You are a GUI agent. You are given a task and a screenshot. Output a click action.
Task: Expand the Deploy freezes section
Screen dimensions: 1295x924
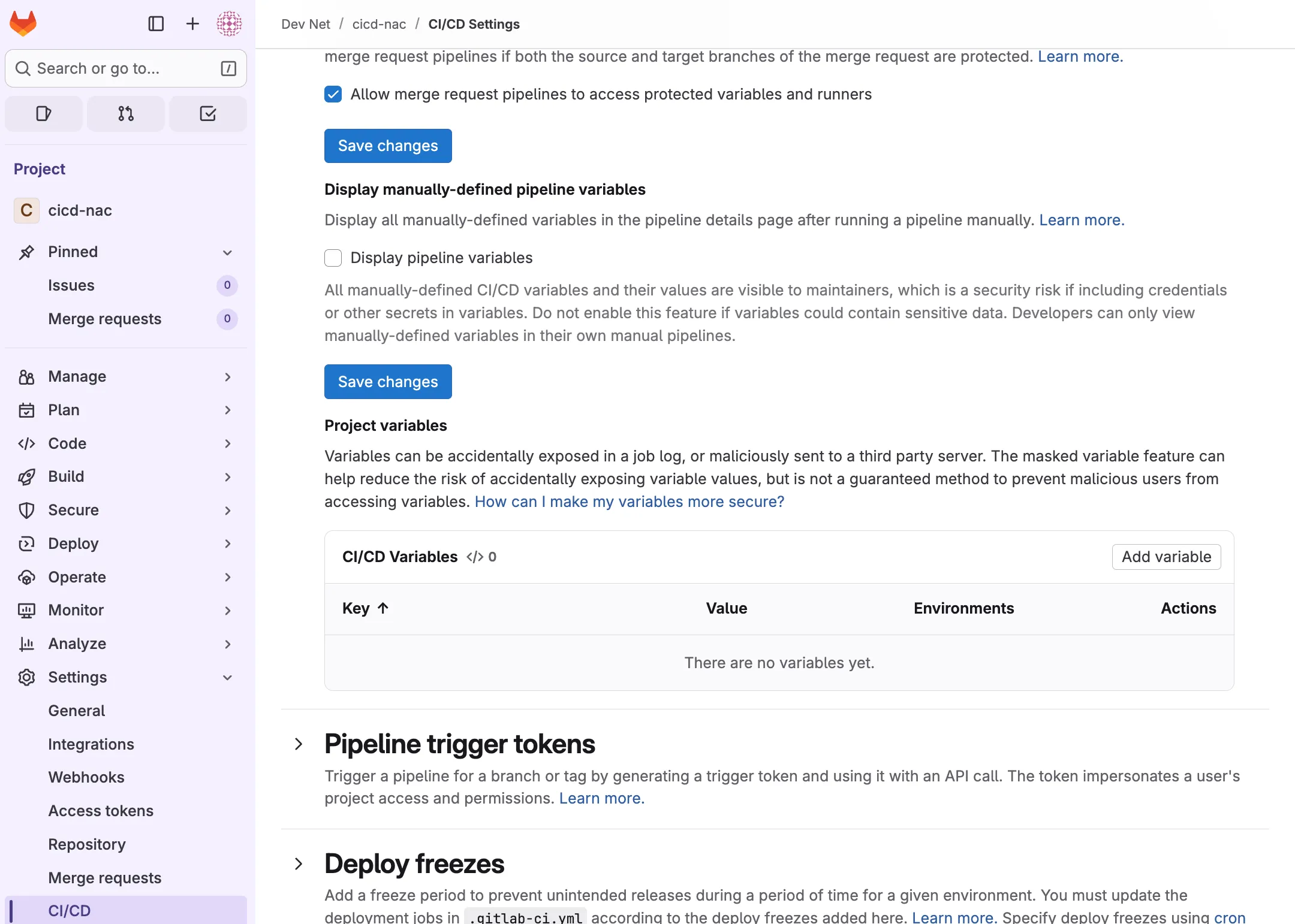[299, 863]
